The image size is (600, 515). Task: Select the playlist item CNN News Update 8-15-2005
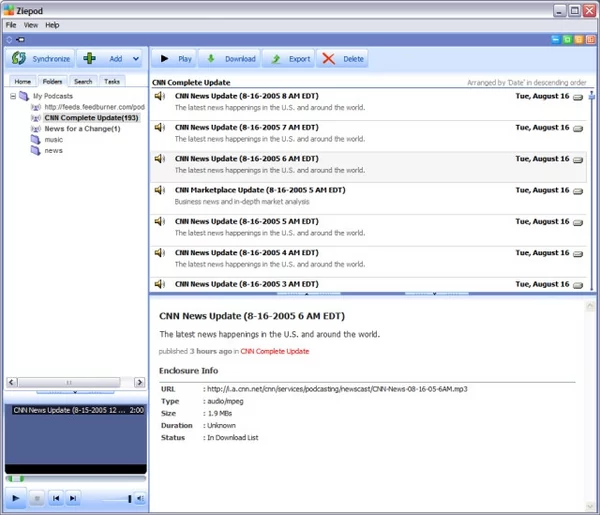[x=78, y=410]
